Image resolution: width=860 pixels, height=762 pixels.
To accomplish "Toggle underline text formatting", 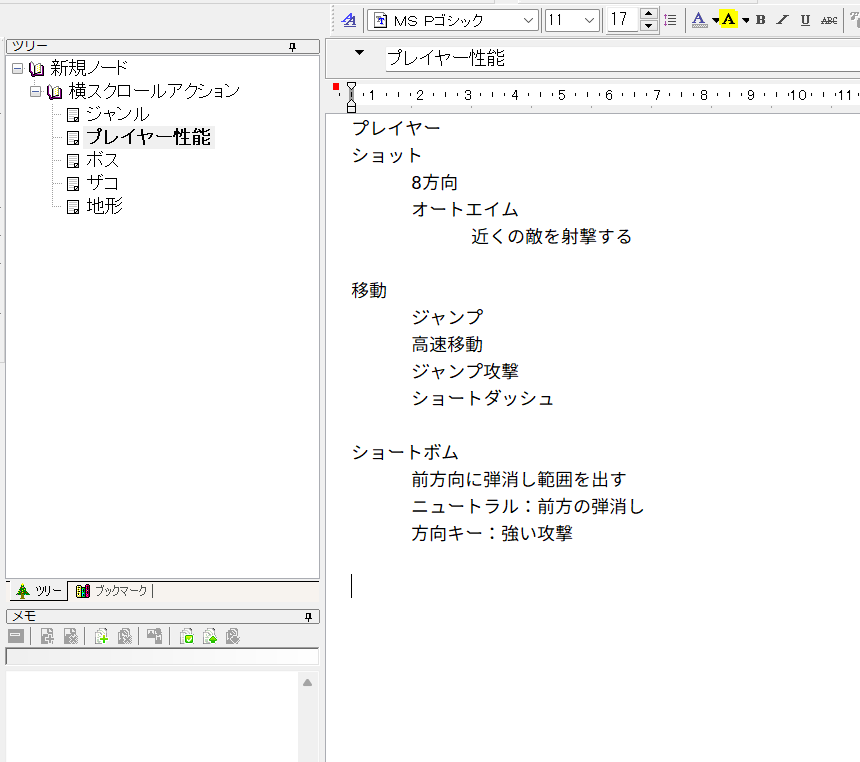I will (805, 20).
